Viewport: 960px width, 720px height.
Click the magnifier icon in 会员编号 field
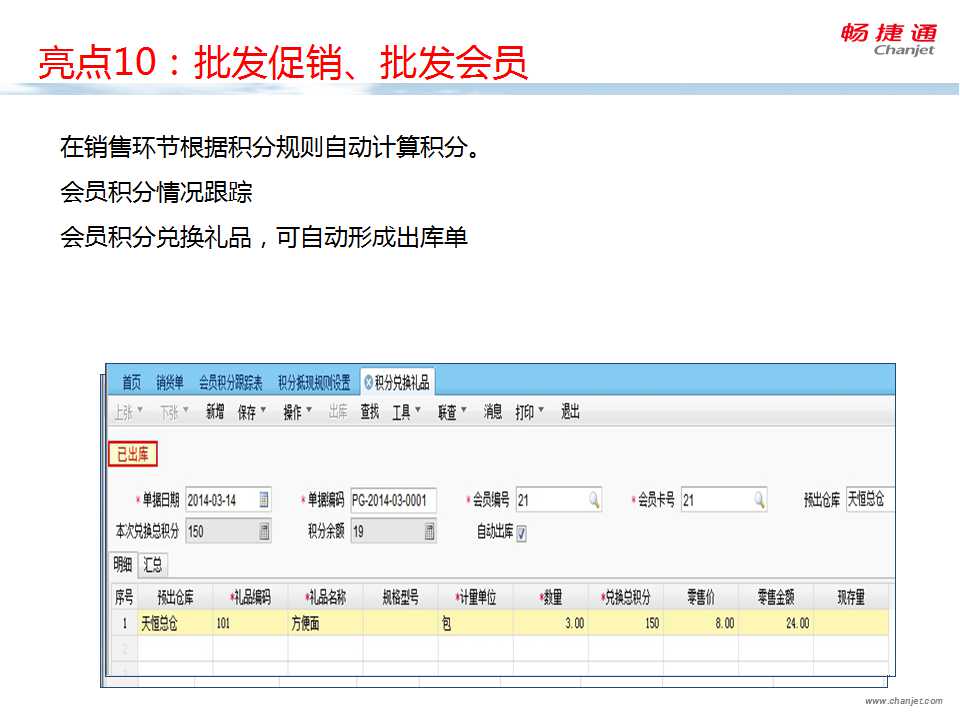593,500
